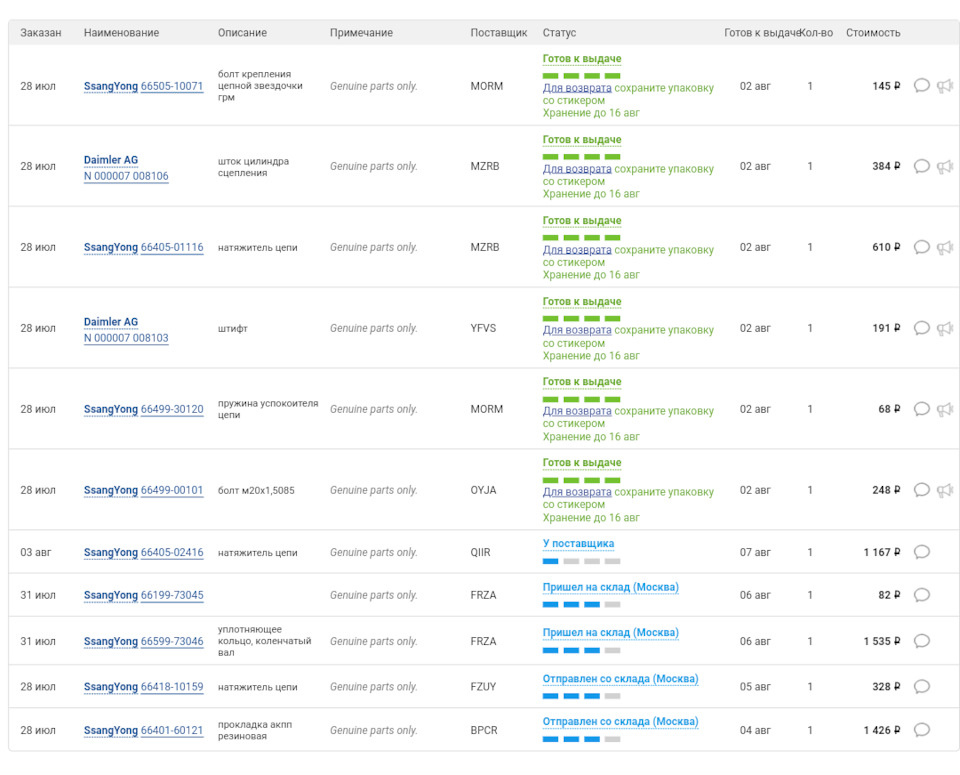
Task: Click megaphone icon for part 66405-01116
Action: tap(945, 247)
